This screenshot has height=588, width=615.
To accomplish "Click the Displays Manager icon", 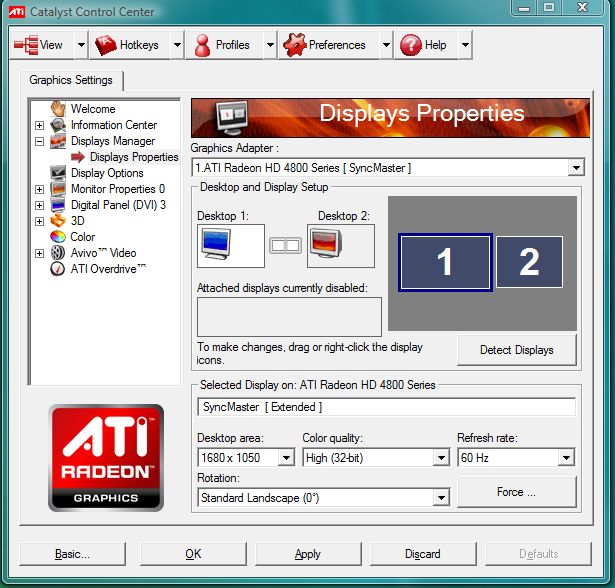I will (x=58, y=141).
